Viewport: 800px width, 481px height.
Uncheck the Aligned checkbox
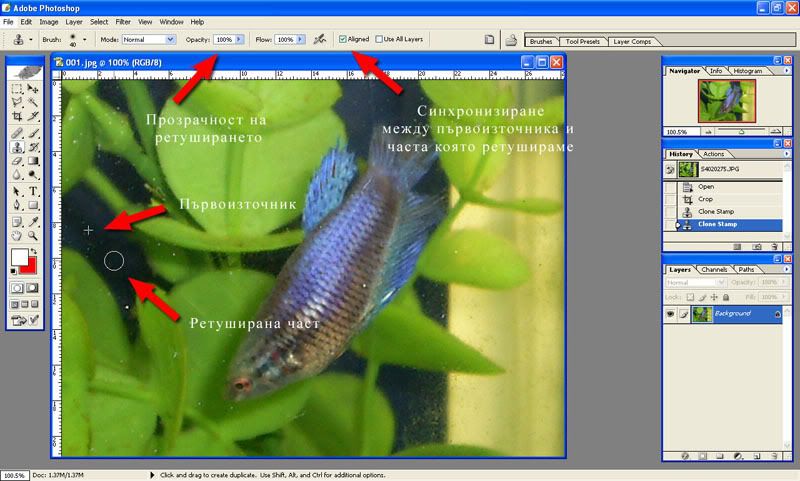pyautogui.click(x=343, y=39)
